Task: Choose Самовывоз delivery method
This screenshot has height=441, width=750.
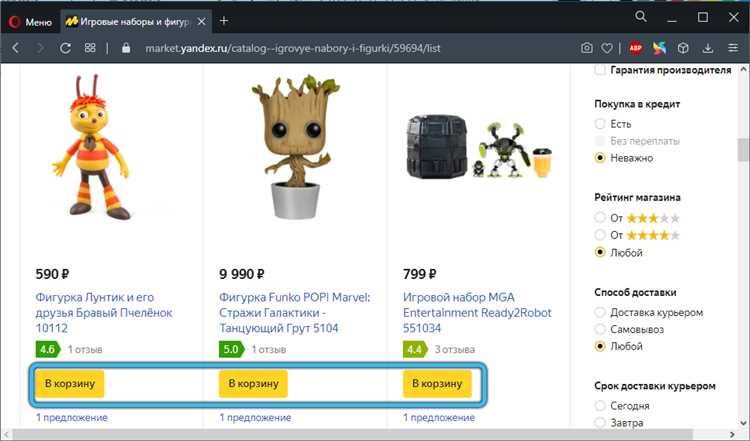Action: tap(600, 328)
